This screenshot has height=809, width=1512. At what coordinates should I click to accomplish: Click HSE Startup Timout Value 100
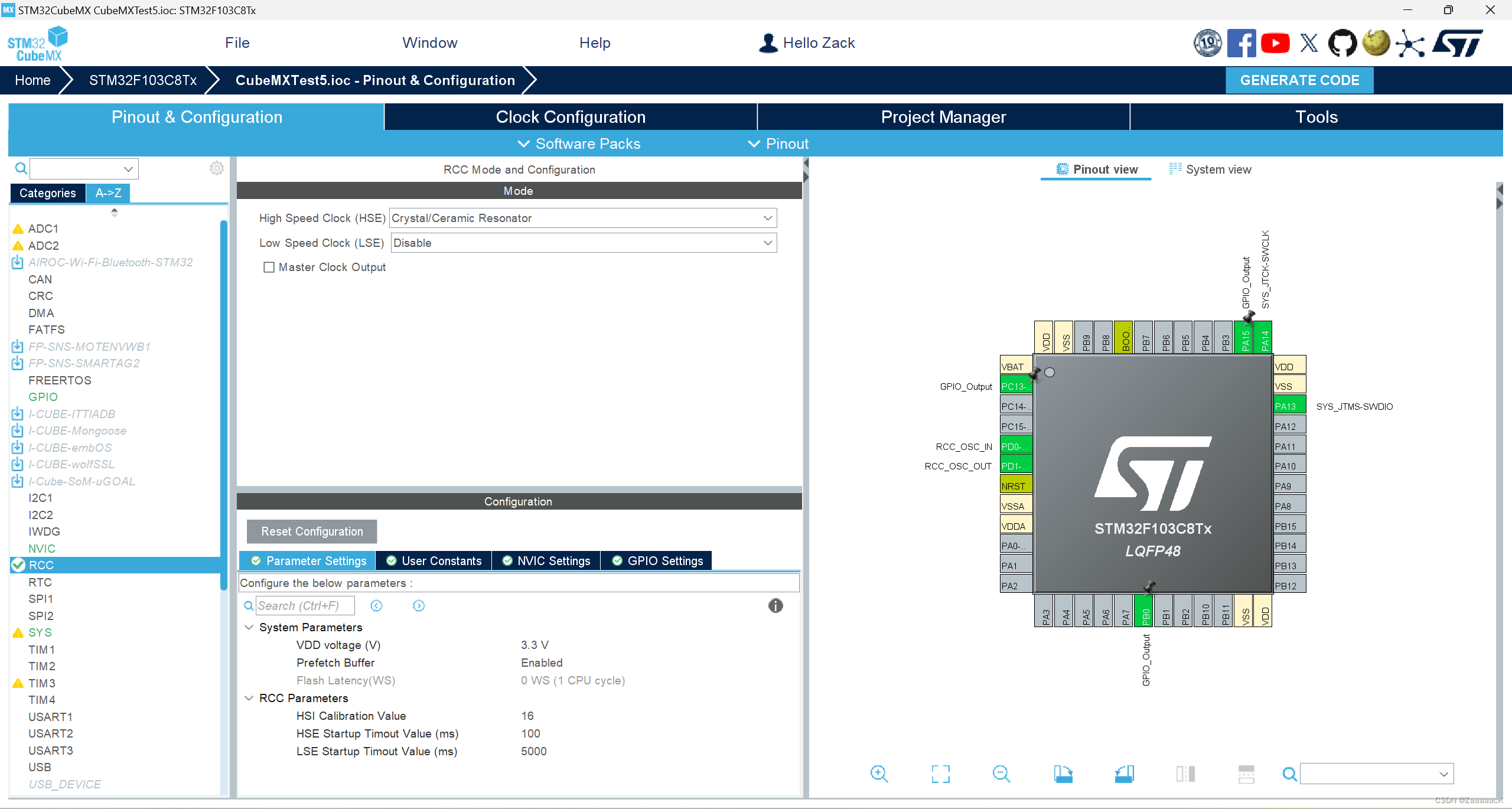(530, 733)
